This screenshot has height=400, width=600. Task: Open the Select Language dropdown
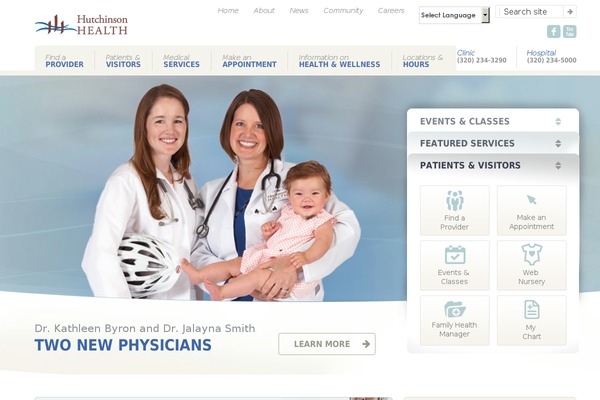point(454,15)
